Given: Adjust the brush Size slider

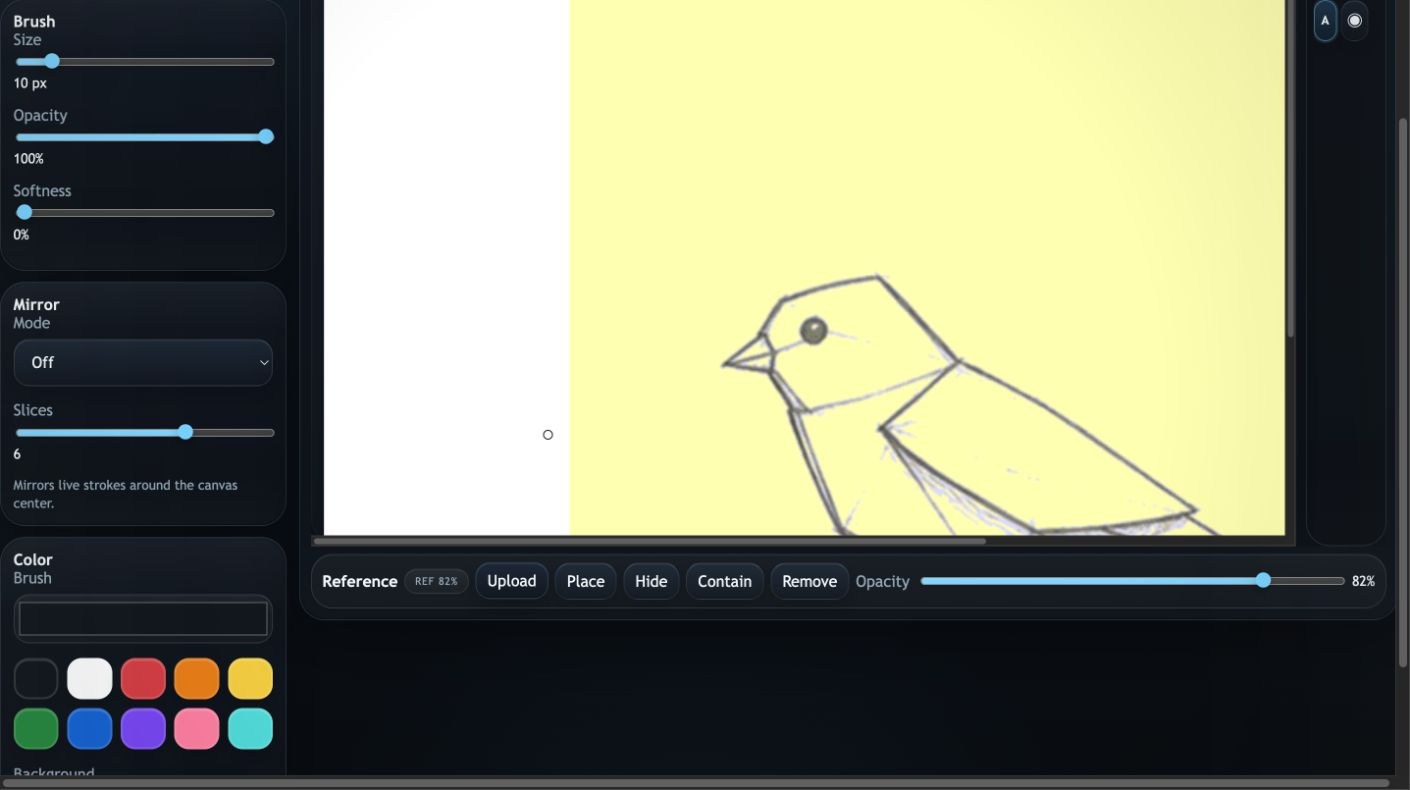Looking at the screenshot, I should (144, 62).
